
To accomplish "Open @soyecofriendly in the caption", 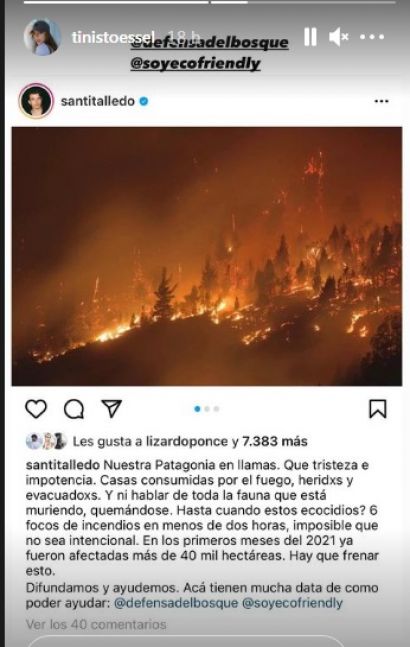I will click(292, 603).
